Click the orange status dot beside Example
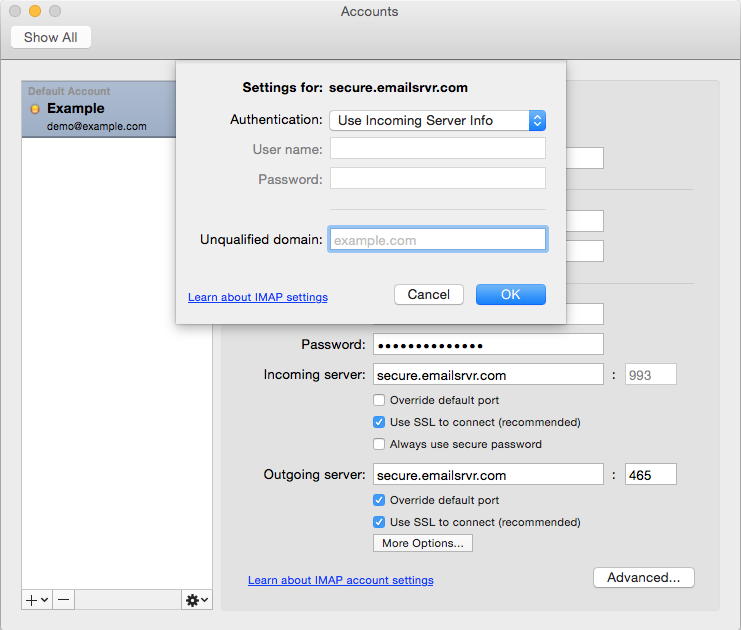Viewport: 741px width, 630px height. coord(35,109)
